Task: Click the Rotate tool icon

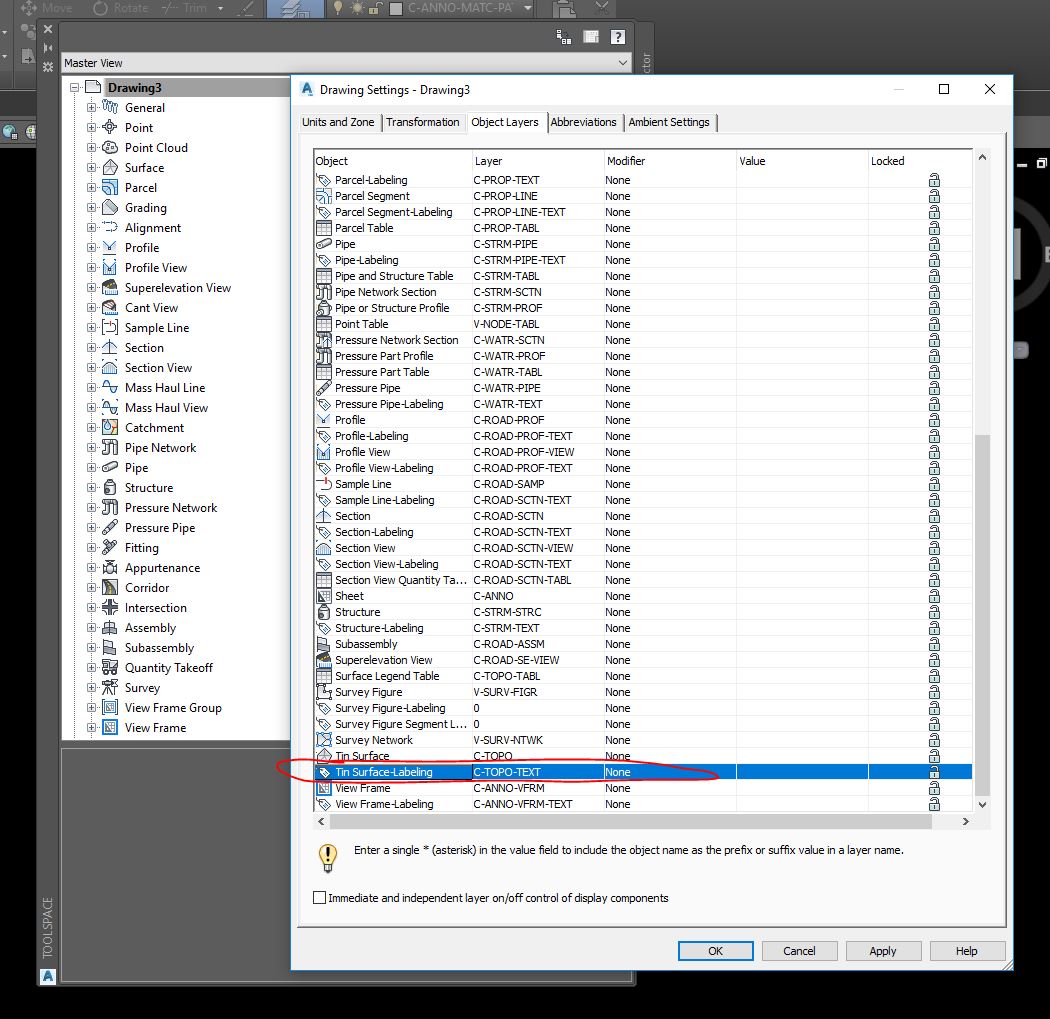Action: [100, 8]
